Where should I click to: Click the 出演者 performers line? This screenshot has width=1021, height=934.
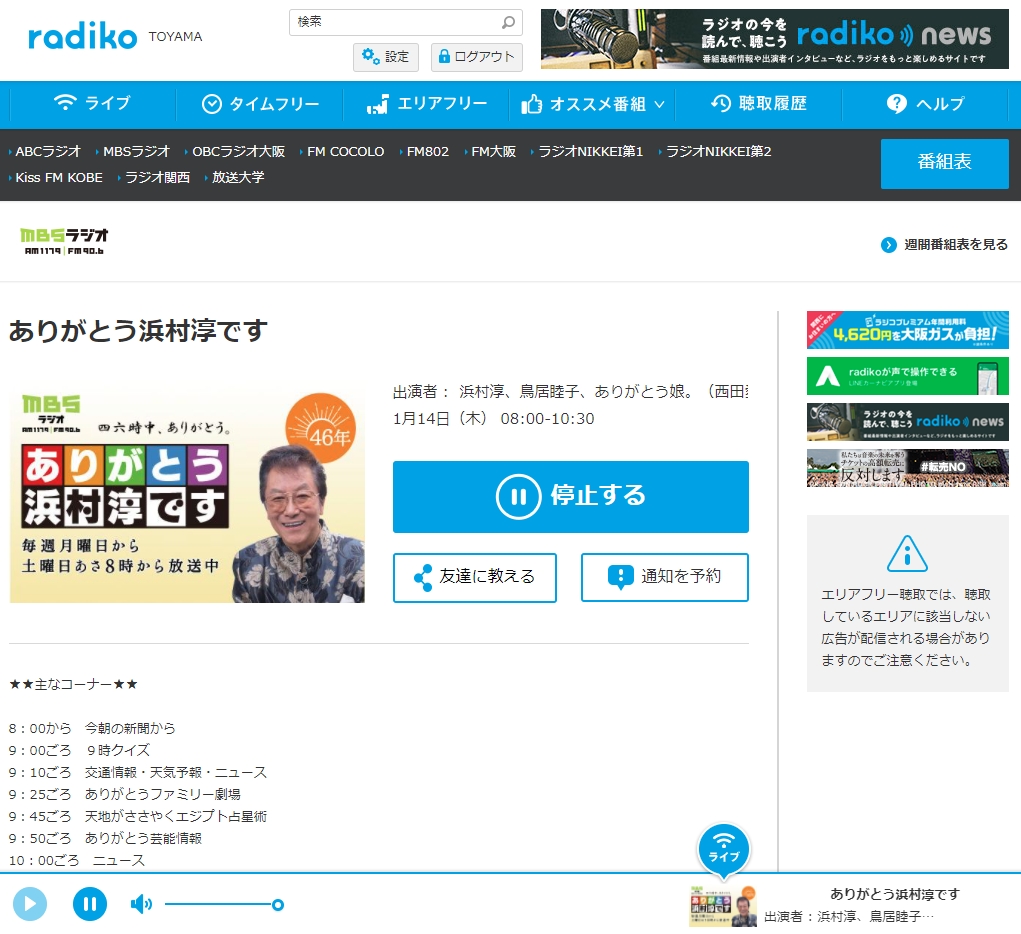(570, 391)
